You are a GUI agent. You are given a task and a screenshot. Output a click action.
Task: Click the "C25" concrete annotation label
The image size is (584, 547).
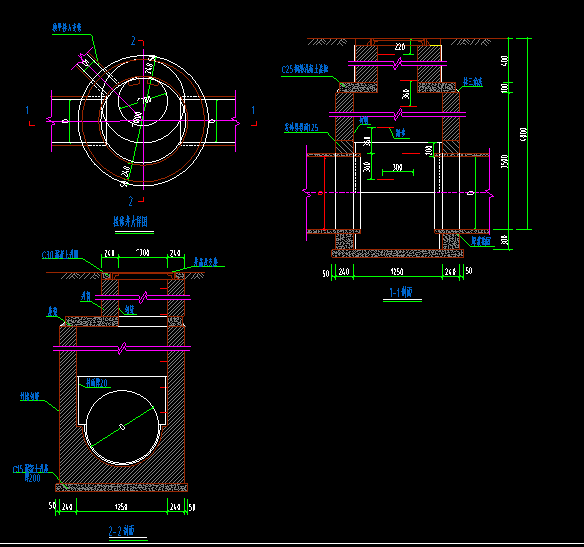305,69
